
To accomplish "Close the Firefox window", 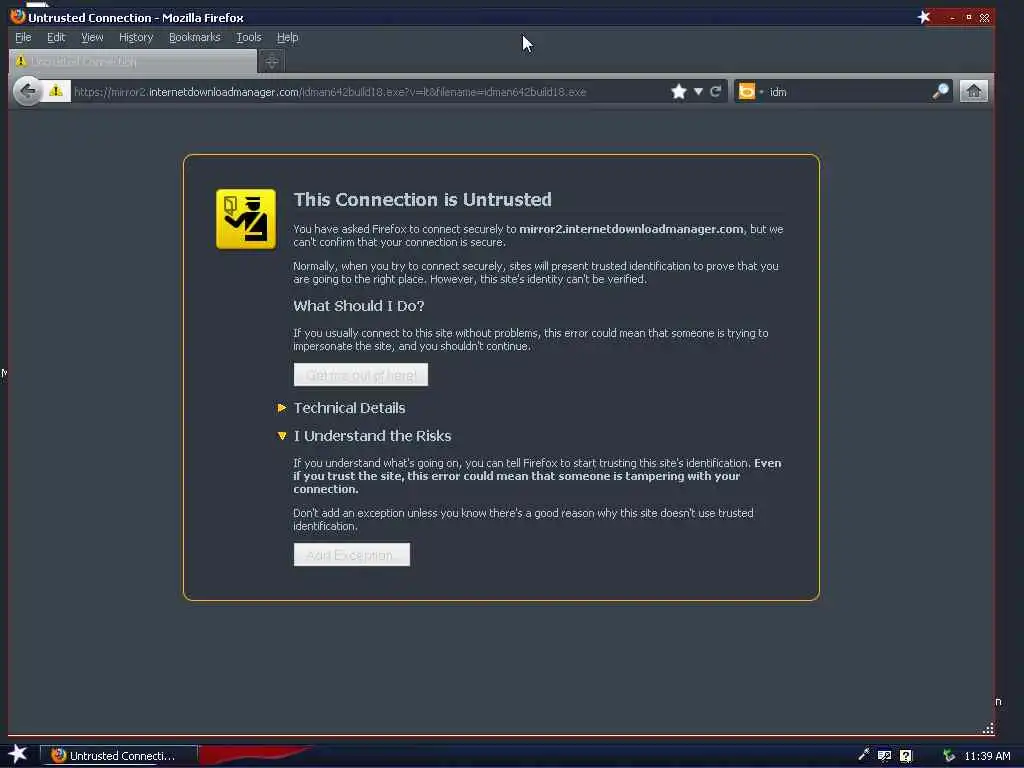I will tap(984, 18).
